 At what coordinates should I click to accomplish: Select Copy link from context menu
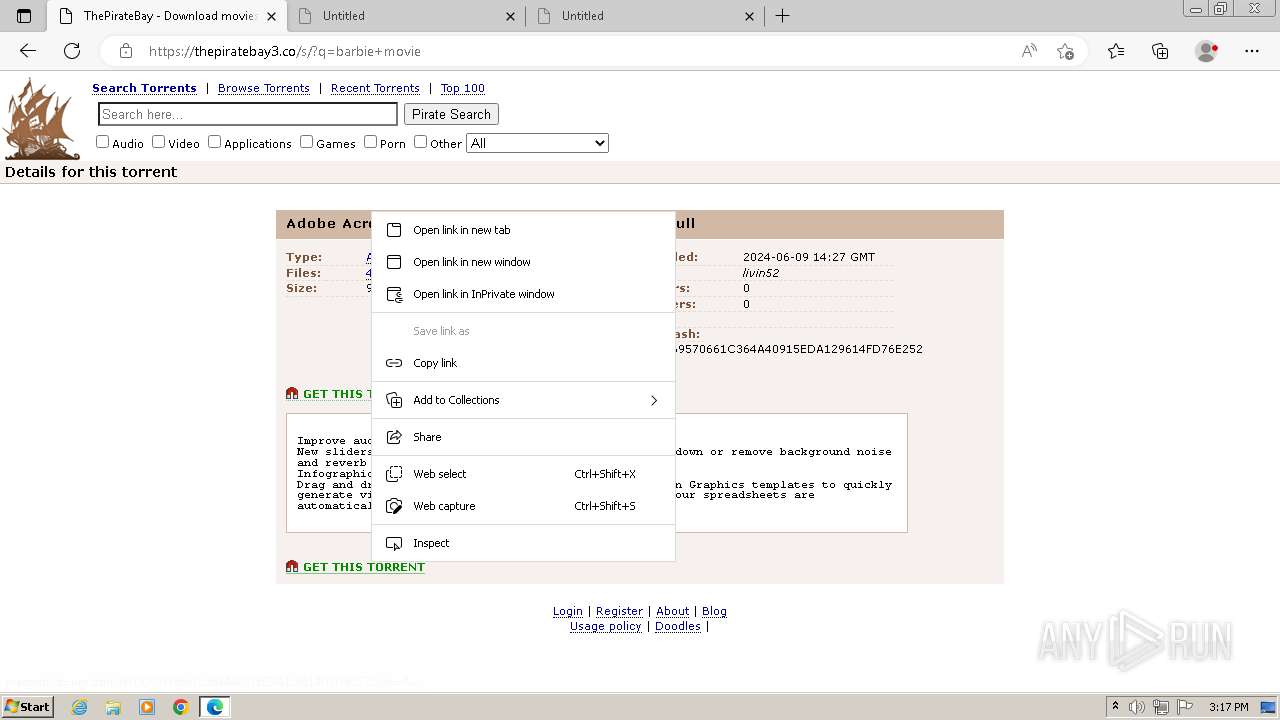(523, 363)
